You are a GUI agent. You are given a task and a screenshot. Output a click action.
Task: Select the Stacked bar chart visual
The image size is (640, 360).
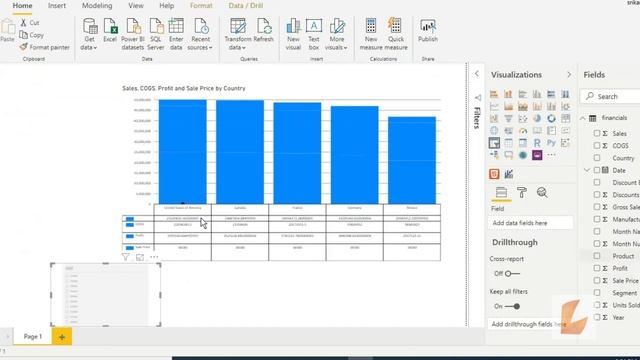tap(494, 94)
